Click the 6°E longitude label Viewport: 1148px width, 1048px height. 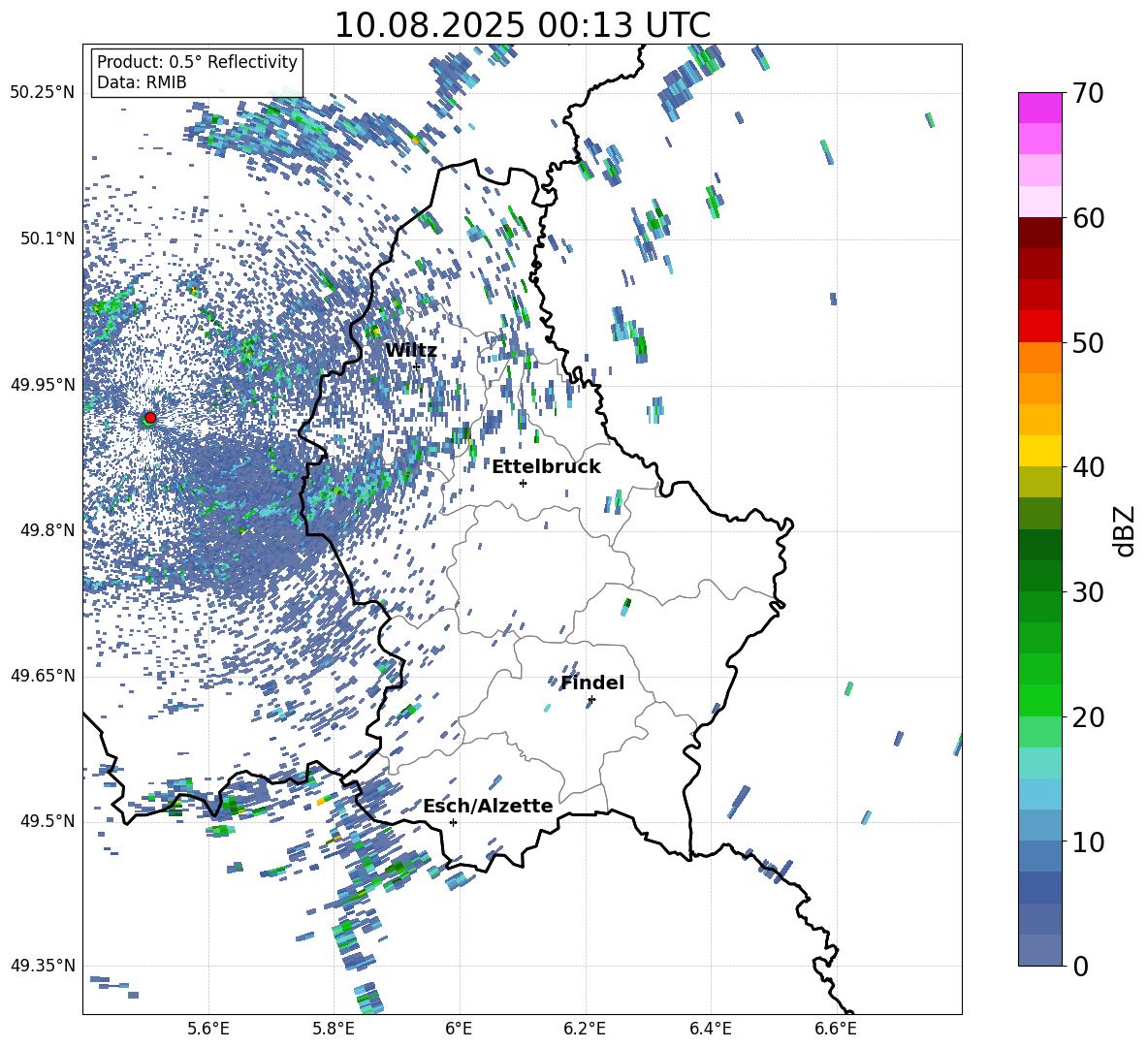[x=459, y=1029]
